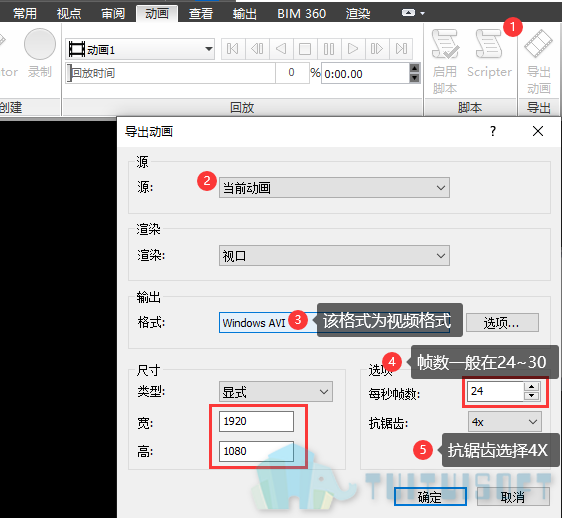Screen dimensions: 562x518
Task: Jump to end of animation
Action: point(401,49)
